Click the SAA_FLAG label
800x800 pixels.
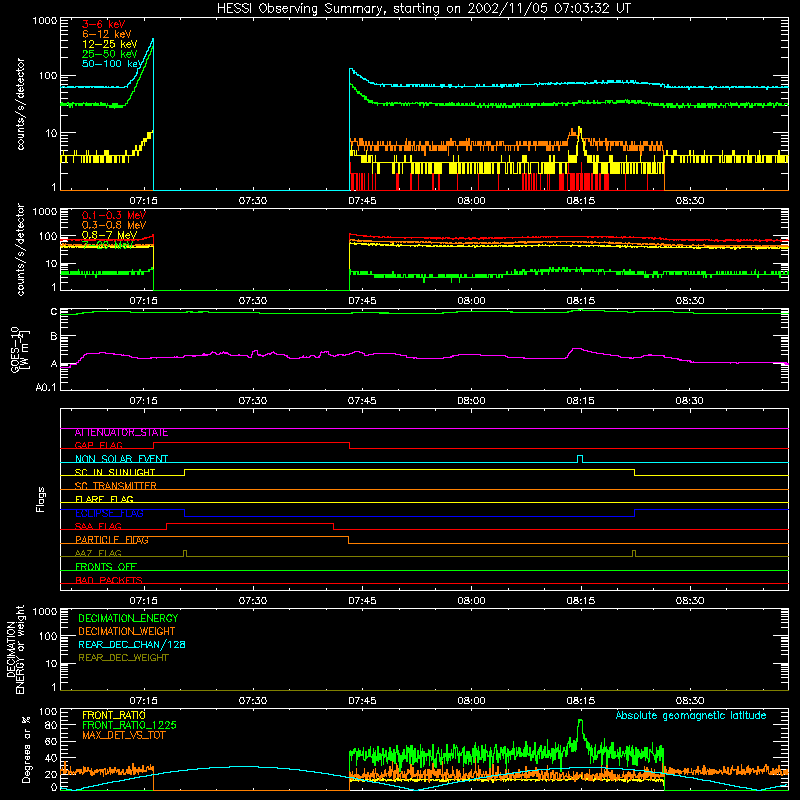coord(98,526)
